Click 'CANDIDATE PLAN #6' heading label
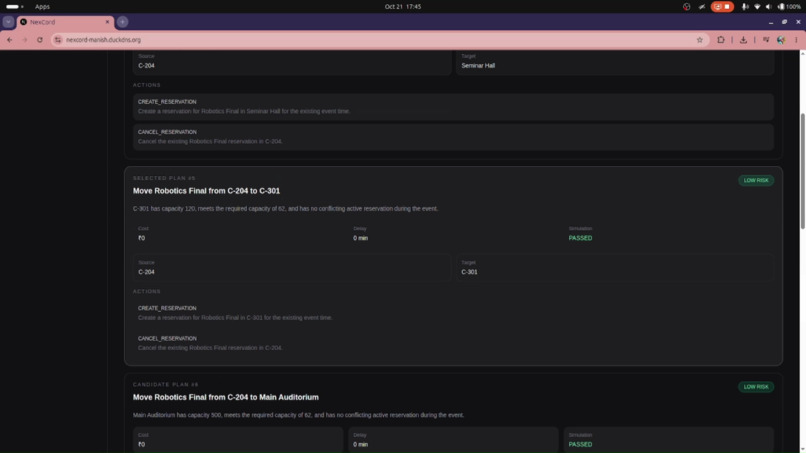The width and height of the screenshot is (806, 453). pyautogui.click(x=166, y=384)
